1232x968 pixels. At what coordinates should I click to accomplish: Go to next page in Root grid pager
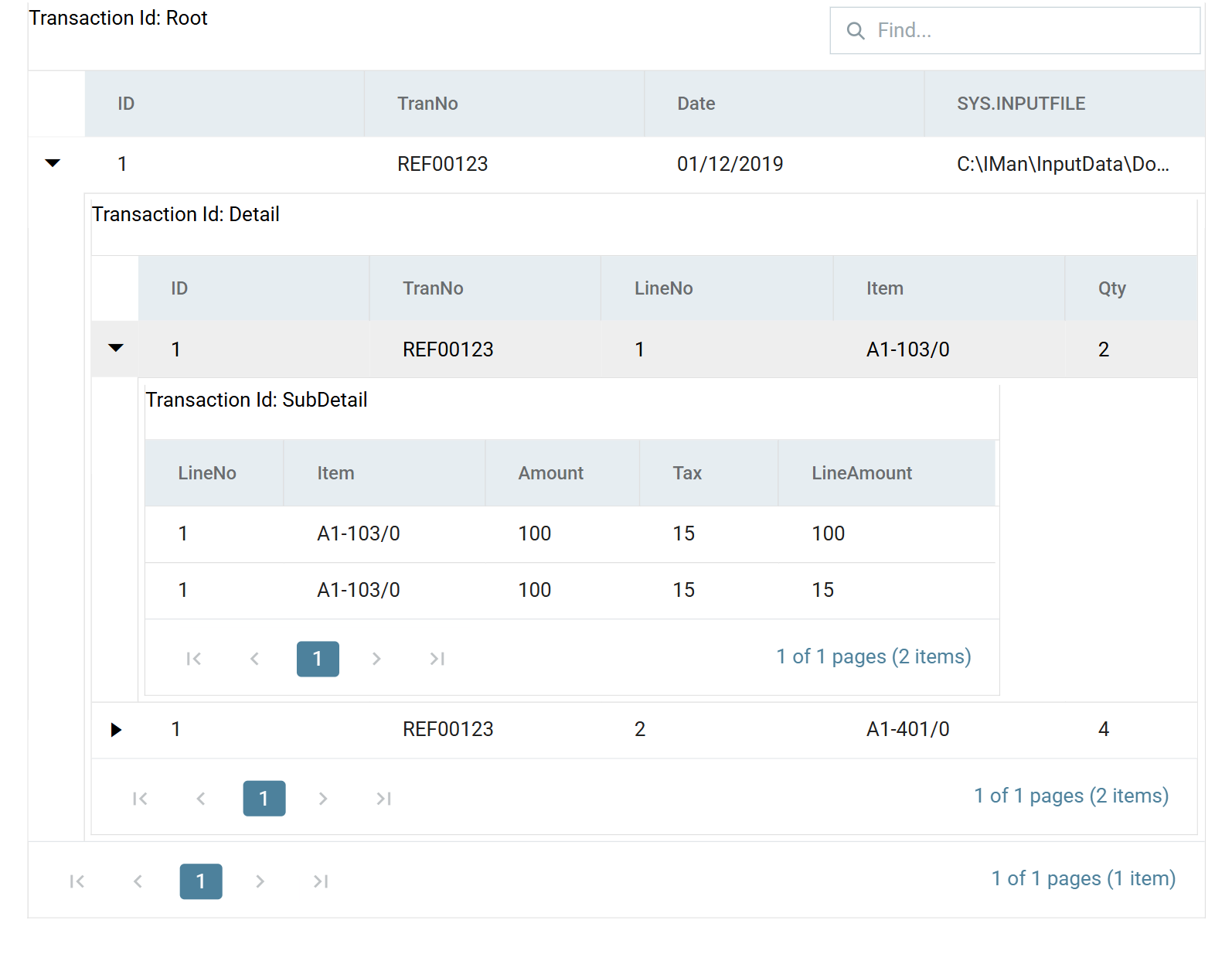tap(260, 881)
